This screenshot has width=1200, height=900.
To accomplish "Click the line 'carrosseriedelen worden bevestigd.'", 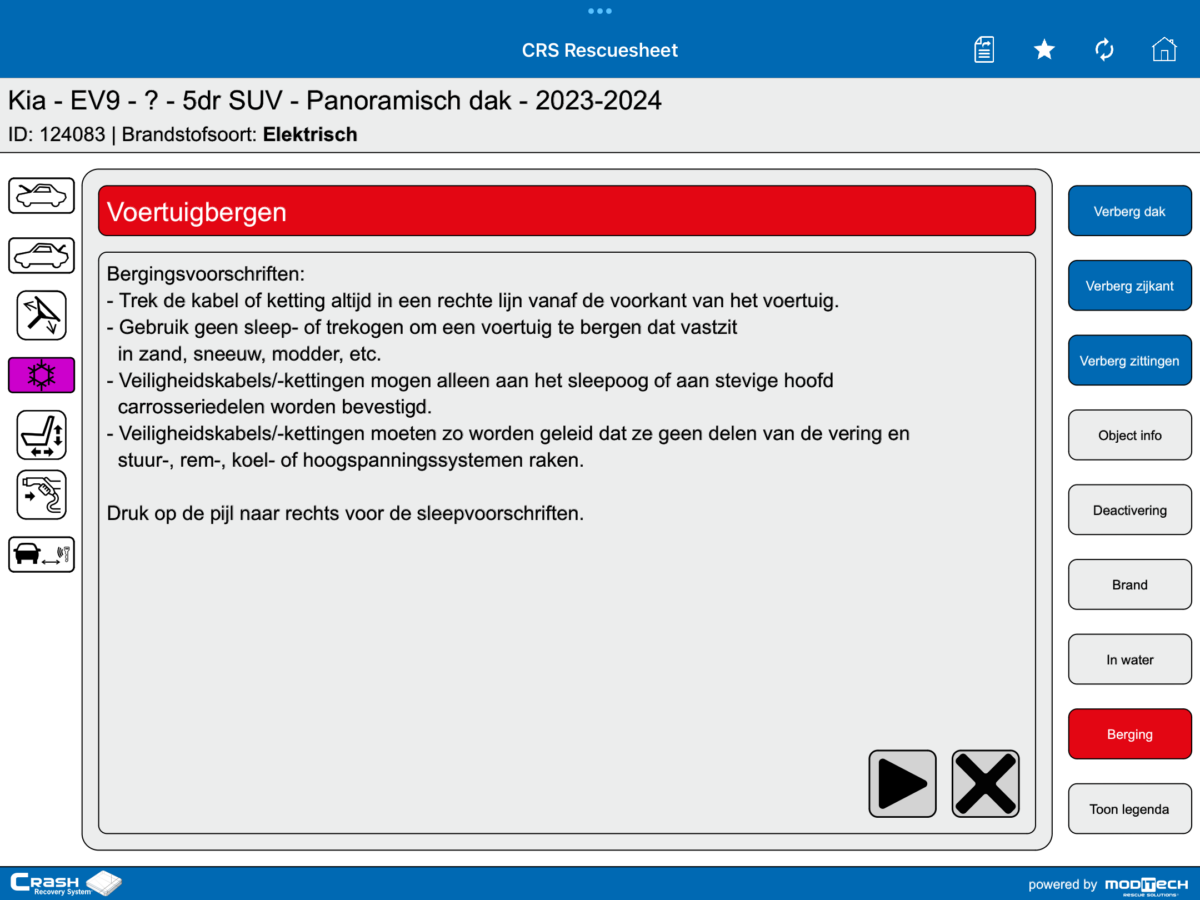I will point(274,408).
